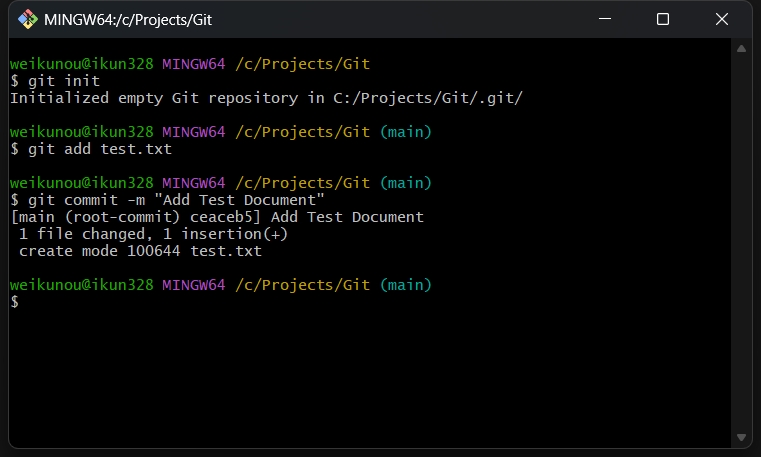The height and width of the screenshot is (457, 761).
Task: Click the first weikunou@ikun328 prompt text
Action: (82, 64)
